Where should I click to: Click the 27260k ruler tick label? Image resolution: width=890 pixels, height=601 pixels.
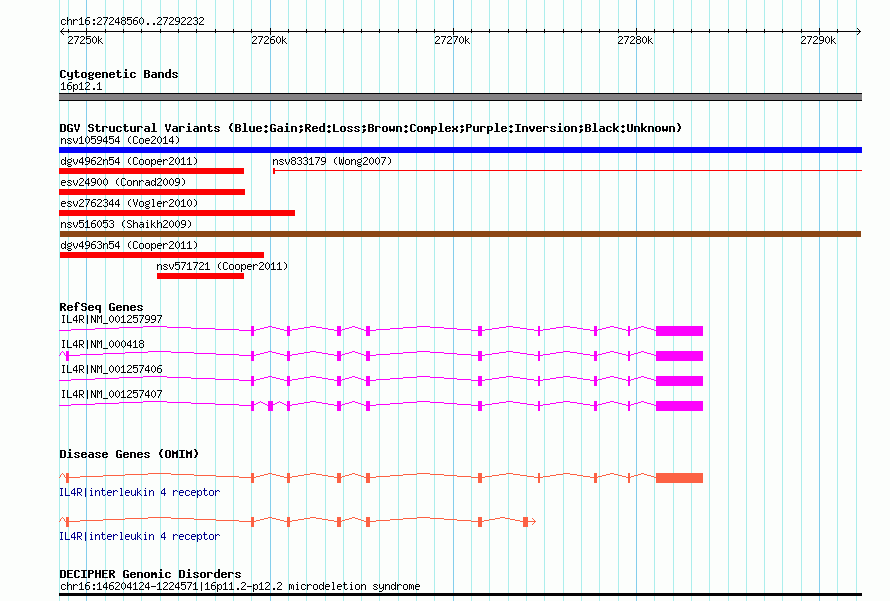[269, 40]
